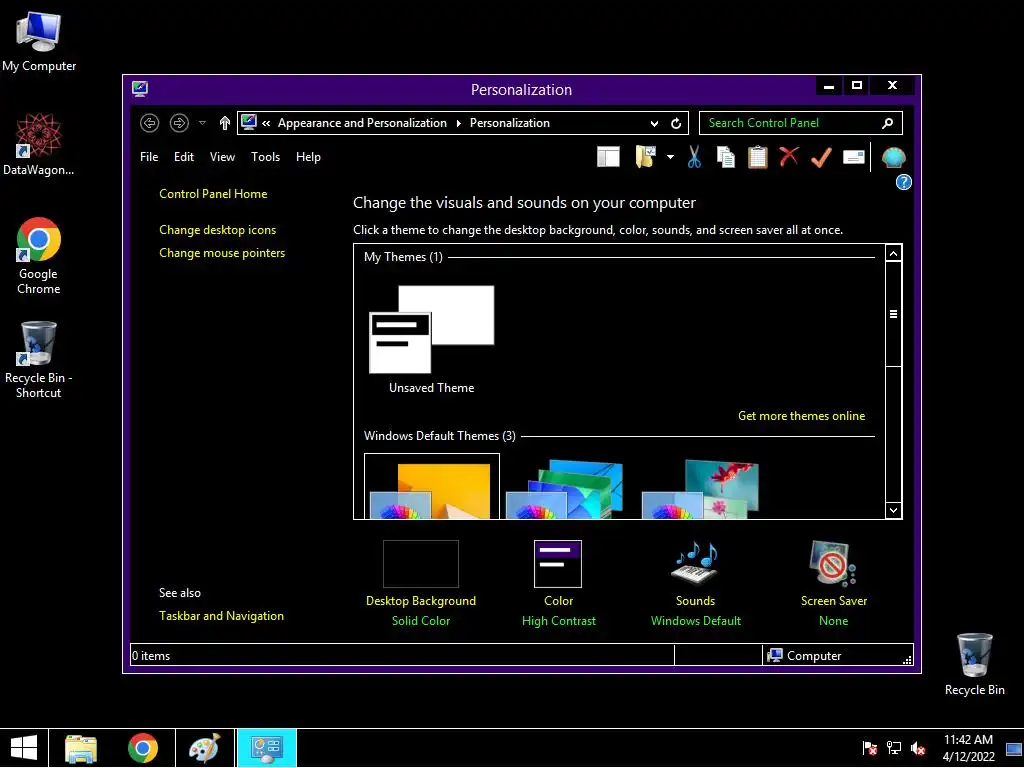1024x768 pixels.
Task: Go back with the left arrow button
Action: point(150,123)
